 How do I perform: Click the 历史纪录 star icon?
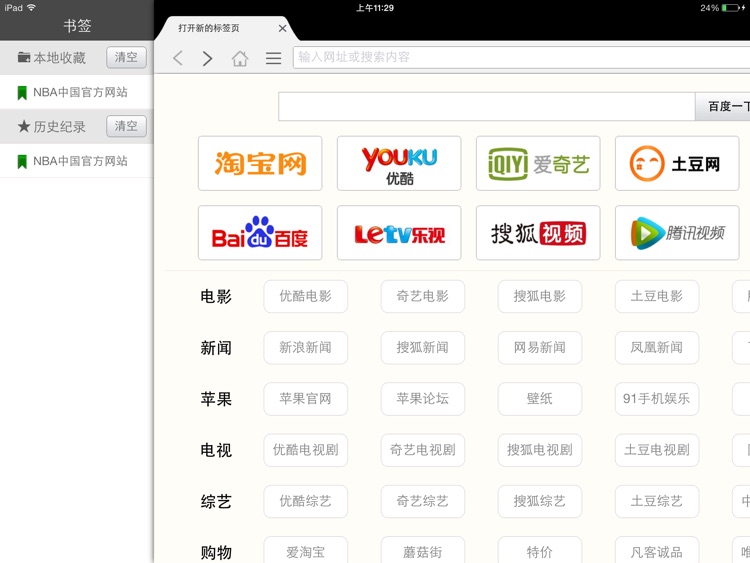tap(24, 126)
